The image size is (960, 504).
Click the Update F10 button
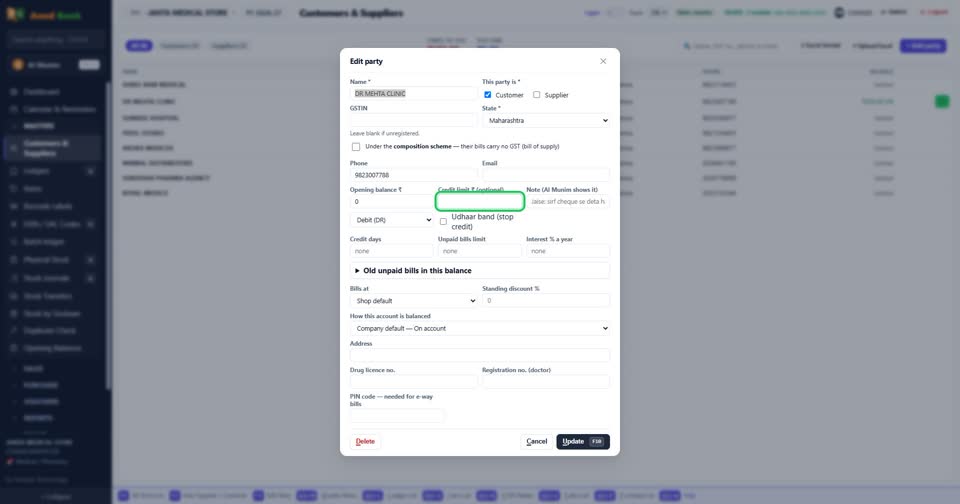pyautogui.click(x=583, y=442)
